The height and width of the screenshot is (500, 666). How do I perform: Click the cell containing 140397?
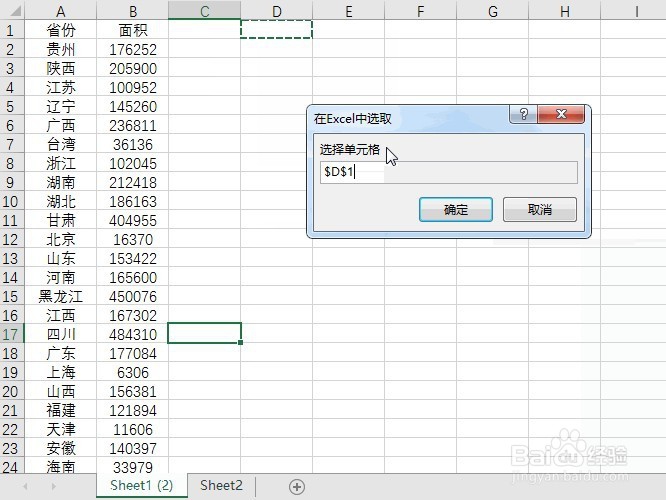tap(133, 449)
